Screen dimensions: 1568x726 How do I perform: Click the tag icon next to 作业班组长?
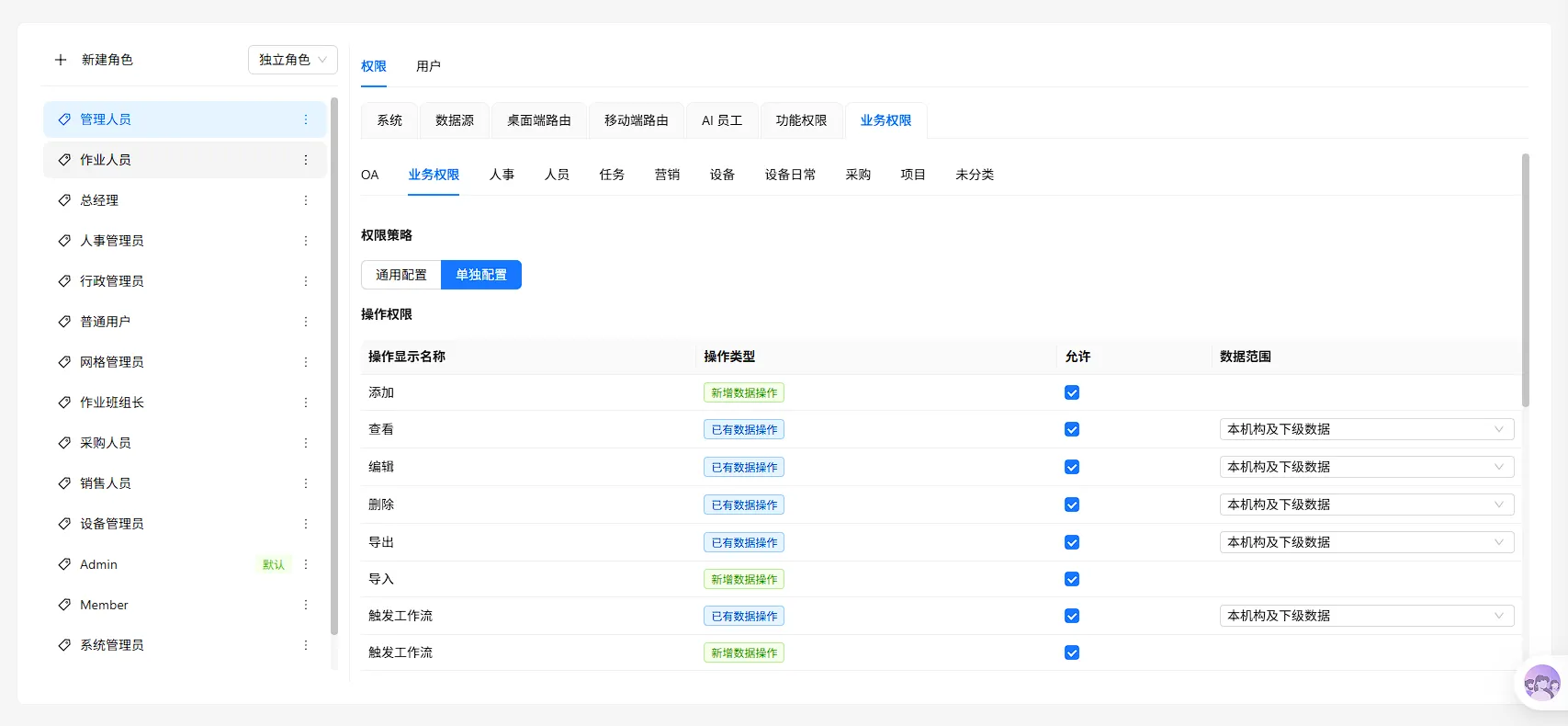pos(64,403)
